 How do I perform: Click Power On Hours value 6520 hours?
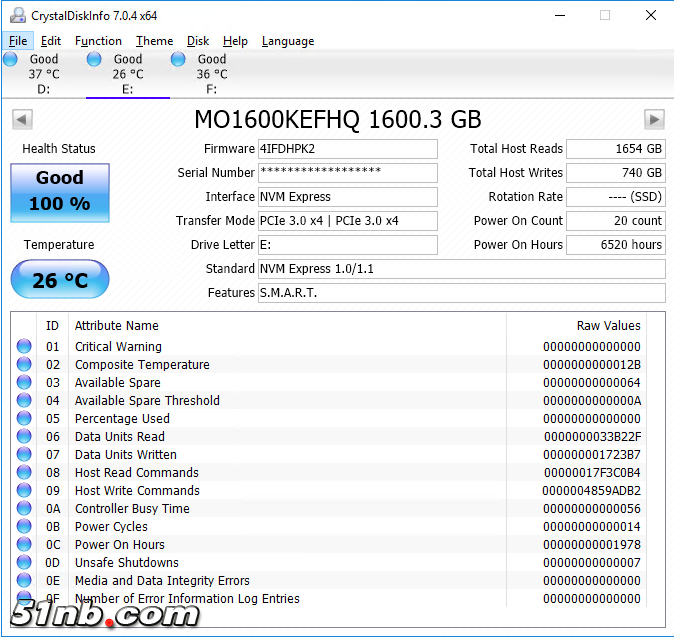(x=616, y=245)
